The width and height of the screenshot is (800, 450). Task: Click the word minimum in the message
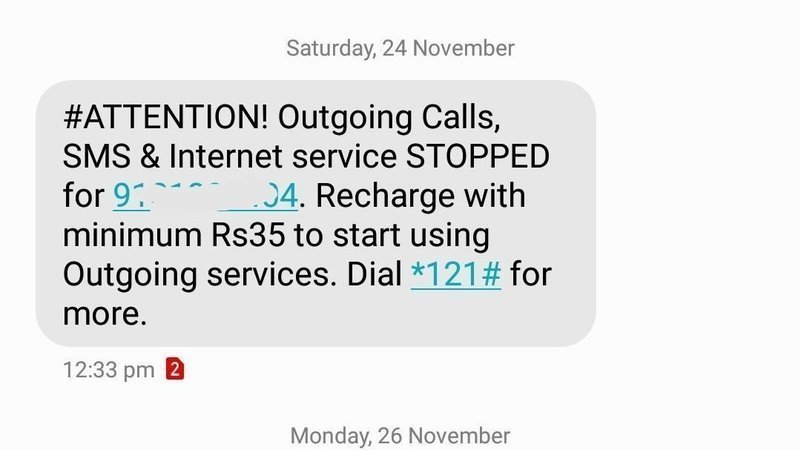tap(132, 235)
